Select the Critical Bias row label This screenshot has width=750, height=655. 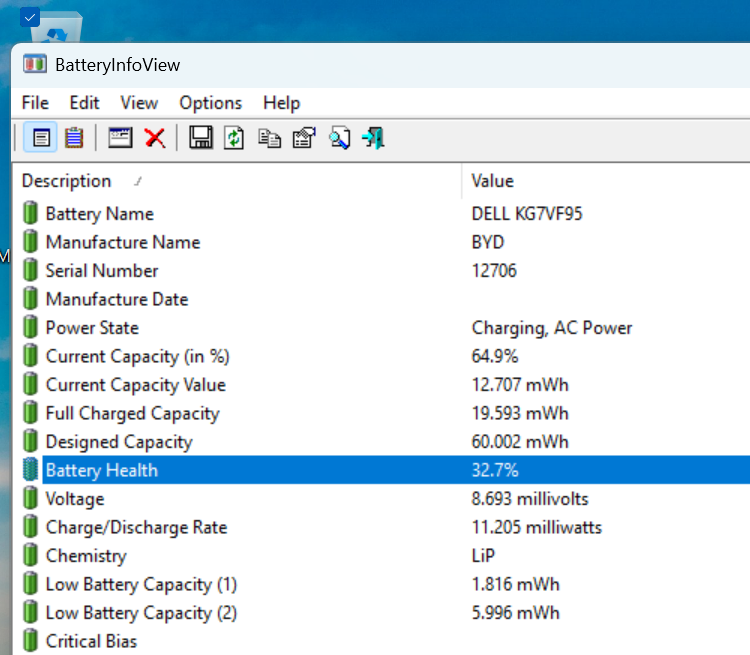[91, 641]
